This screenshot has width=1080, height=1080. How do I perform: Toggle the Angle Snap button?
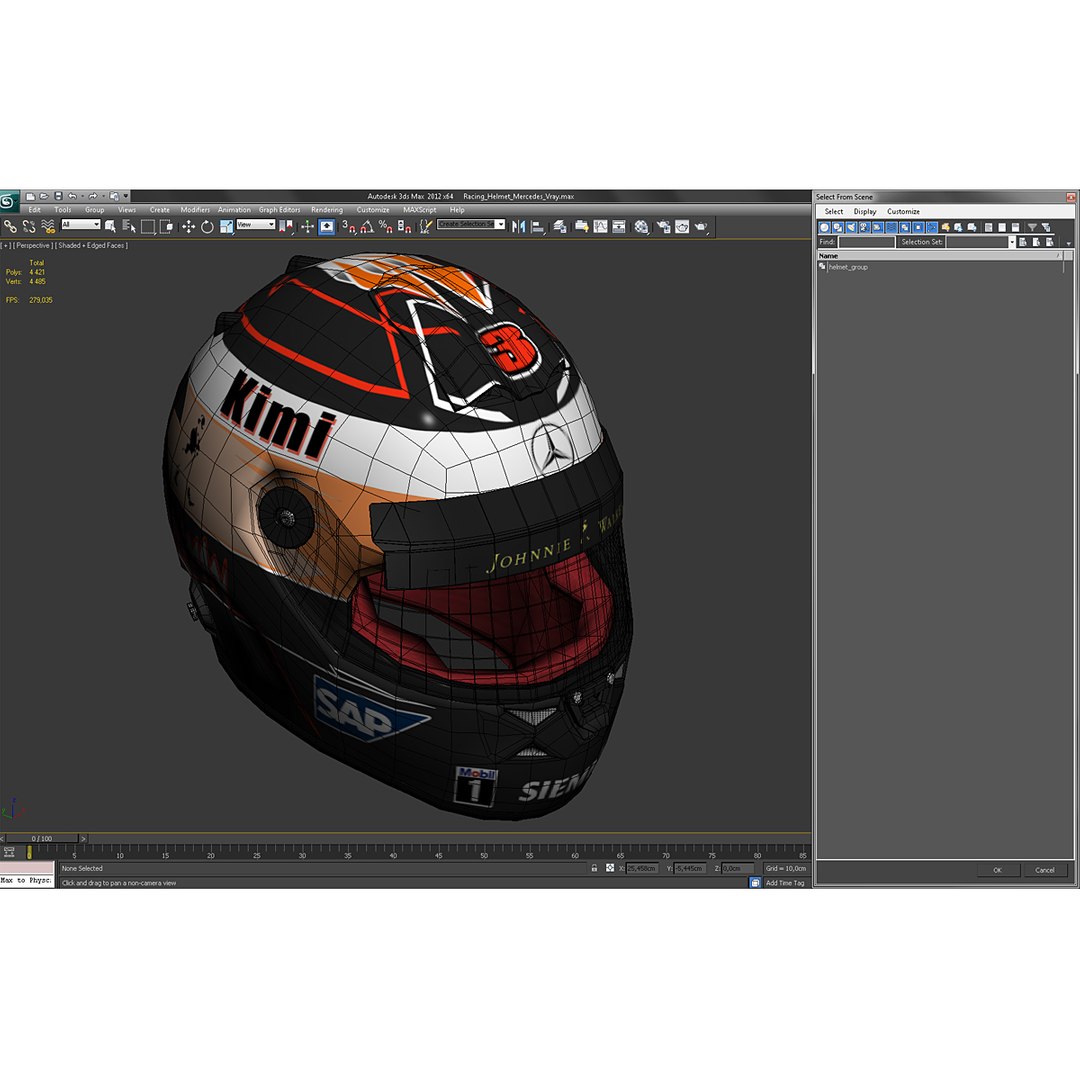point(367,226)
